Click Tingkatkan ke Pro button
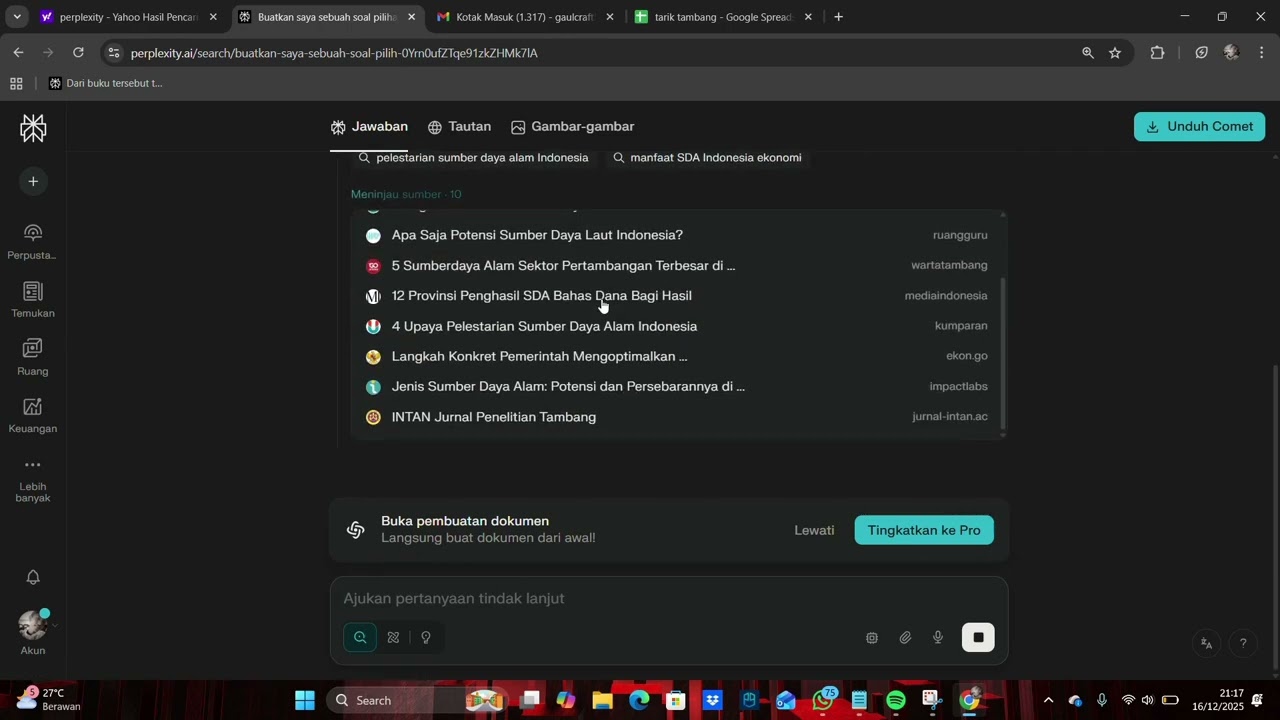 click(x=924, y=530)
